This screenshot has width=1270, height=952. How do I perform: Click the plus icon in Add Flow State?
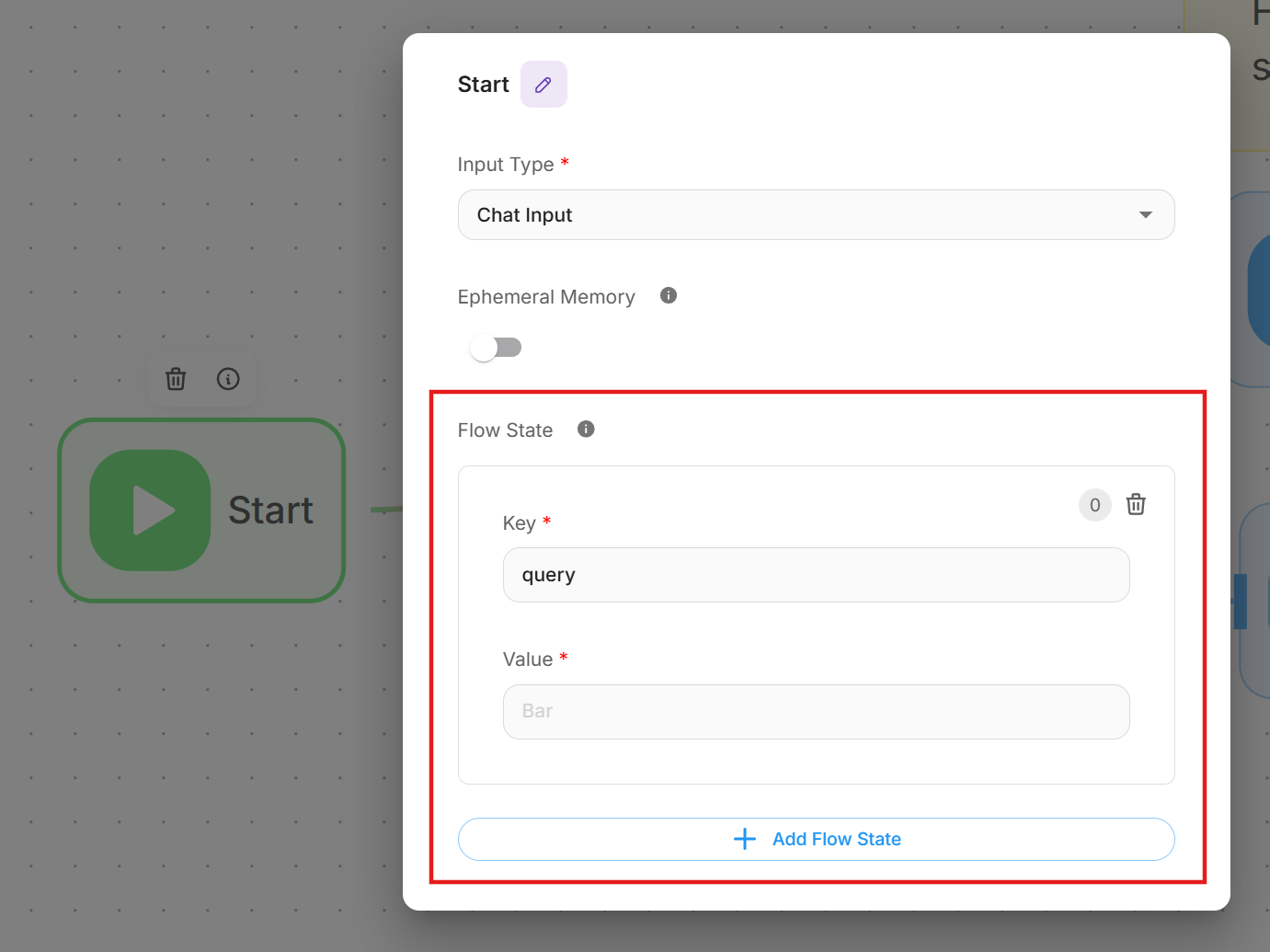click(744, 839)
